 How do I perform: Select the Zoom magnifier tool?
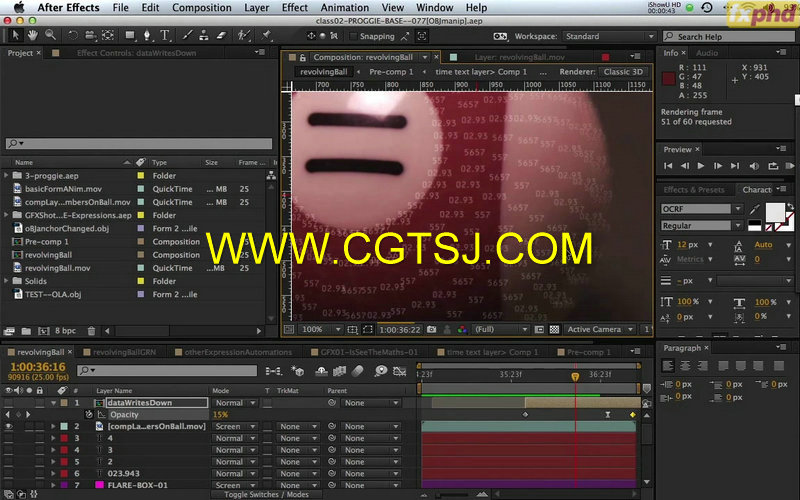50,35
